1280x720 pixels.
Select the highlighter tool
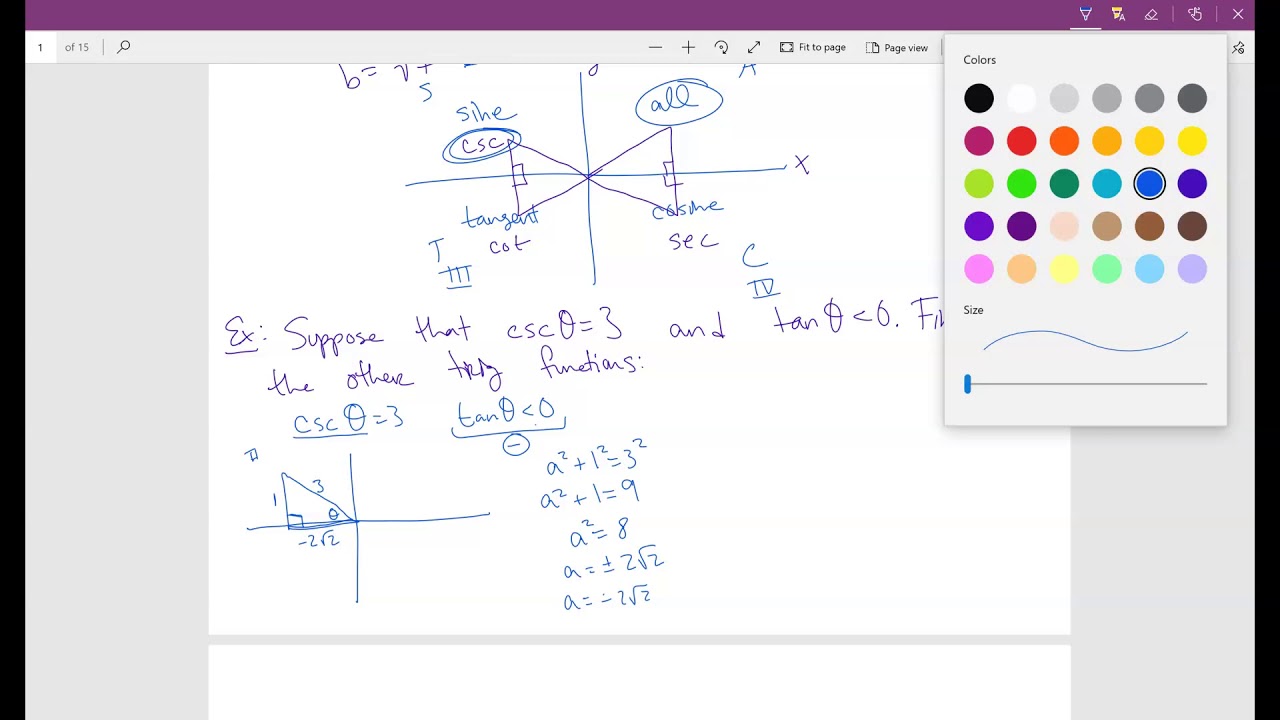click(1118, 14)
